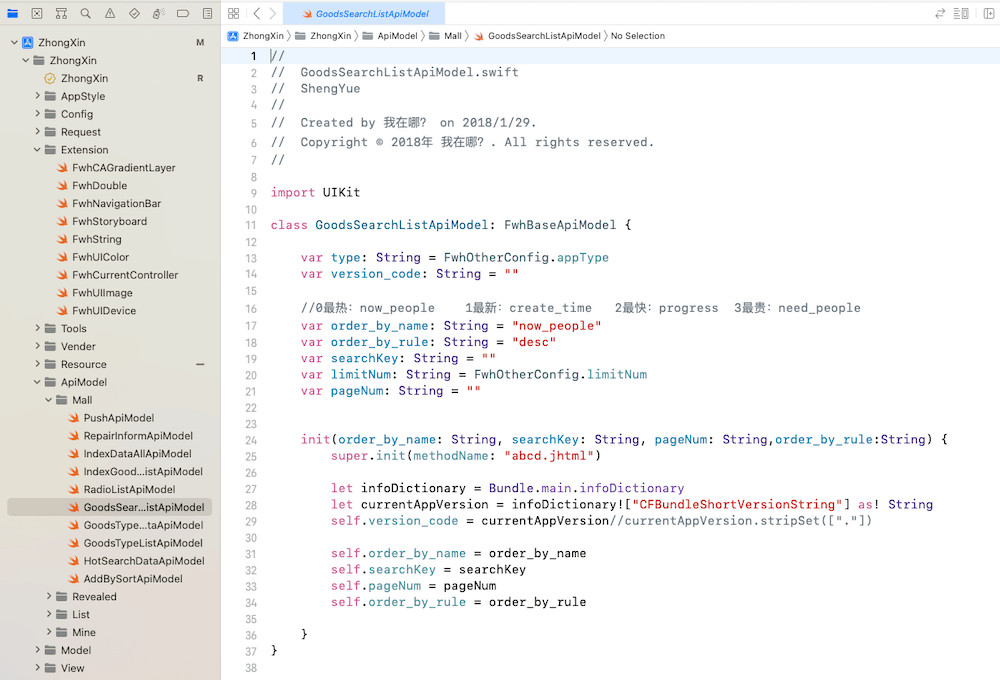The height and width of the screenshot is (680, 1000).
Task: Click ApiModel in the jump bar
Action: click(390, 36)
